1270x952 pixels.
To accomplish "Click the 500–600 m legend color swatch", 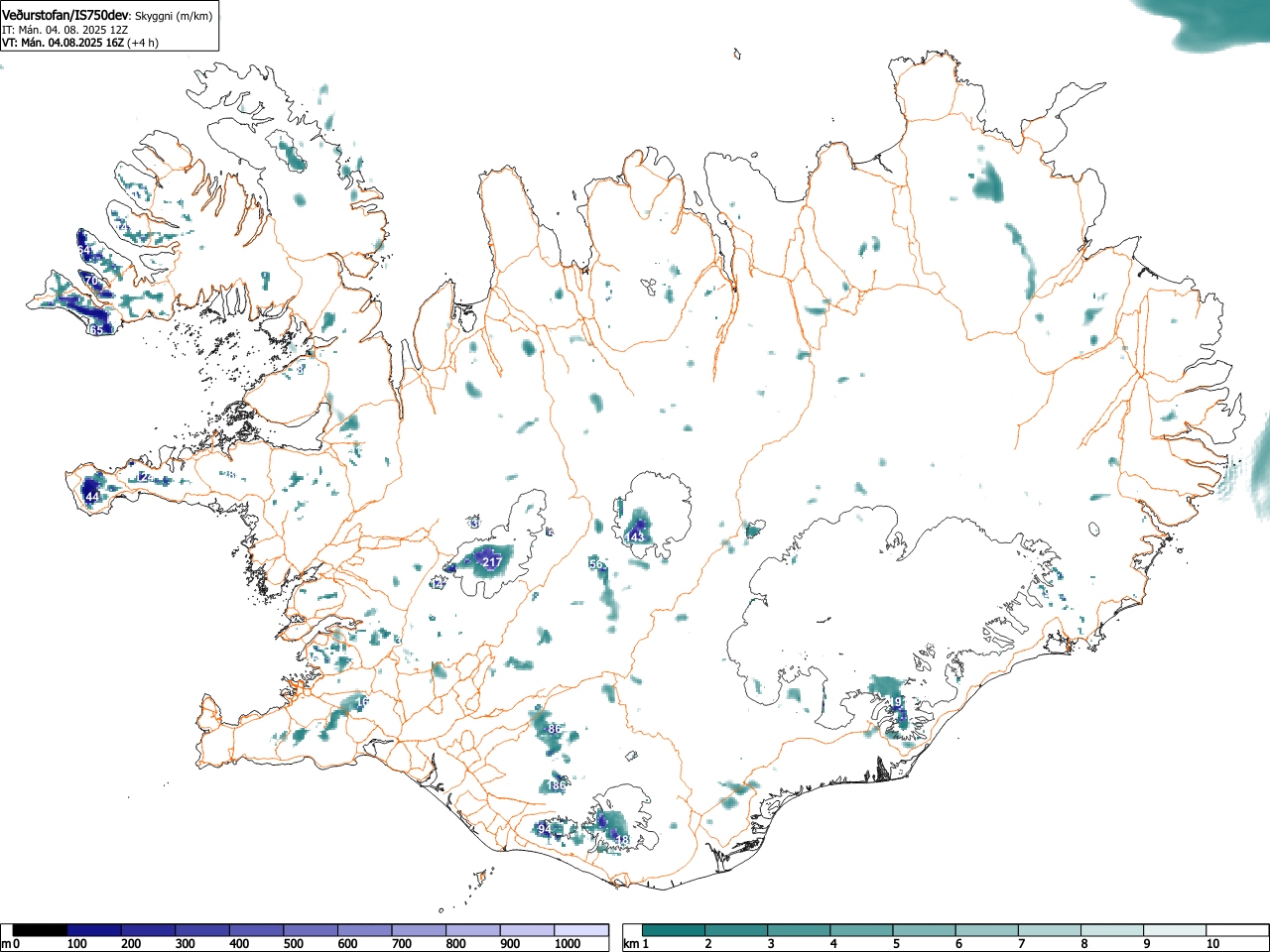I will [x=311, y=930].
